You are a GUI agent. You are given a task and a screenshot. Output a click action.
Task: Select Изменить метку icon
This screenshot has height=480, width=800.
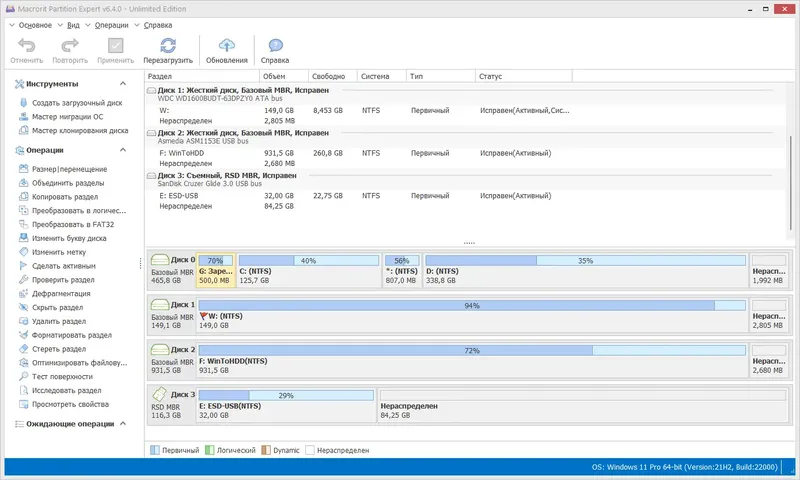(23, 251)
